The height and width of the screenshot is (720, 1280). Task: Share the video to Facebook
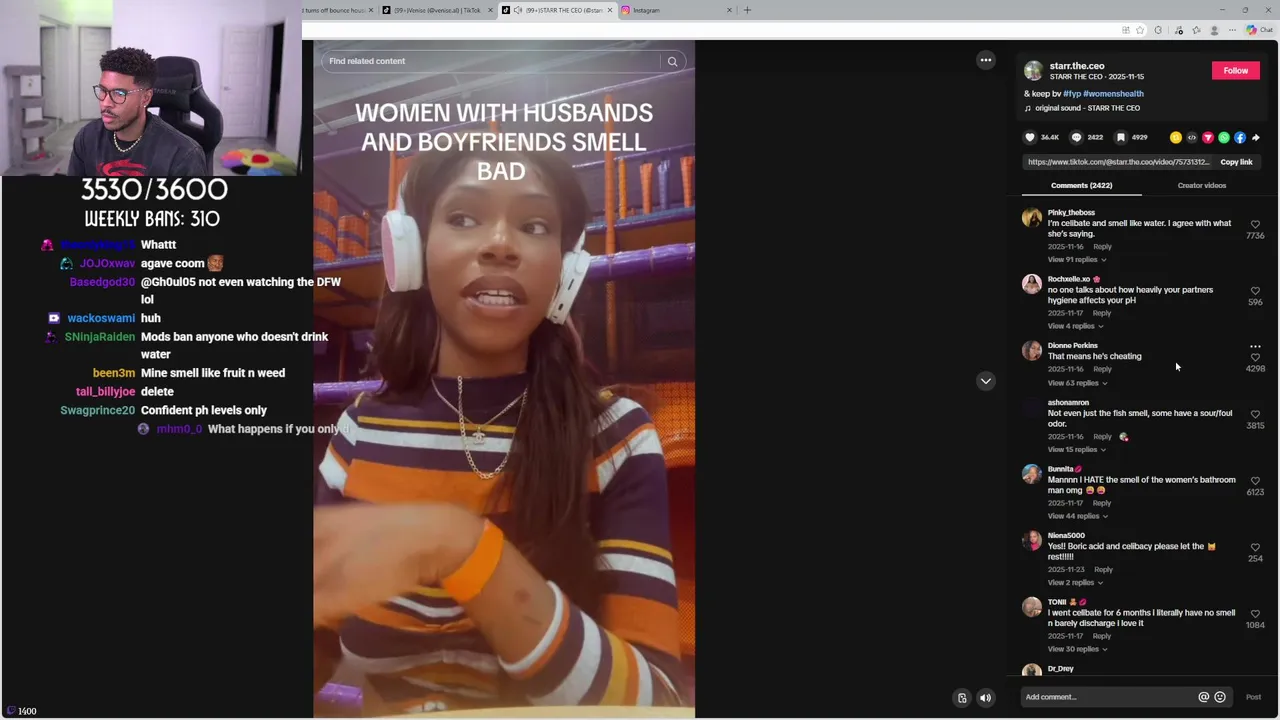coord(1240,138)
